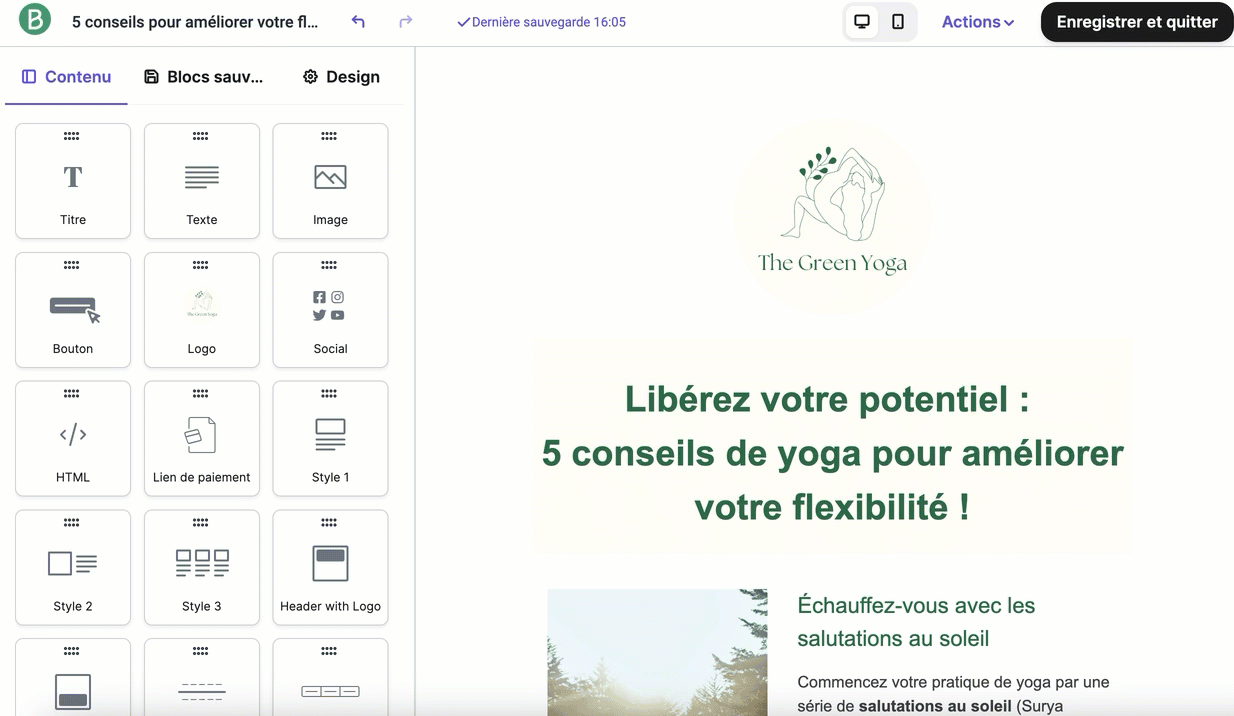Select the Image block
1234x716 pixels.
(330, 181)
